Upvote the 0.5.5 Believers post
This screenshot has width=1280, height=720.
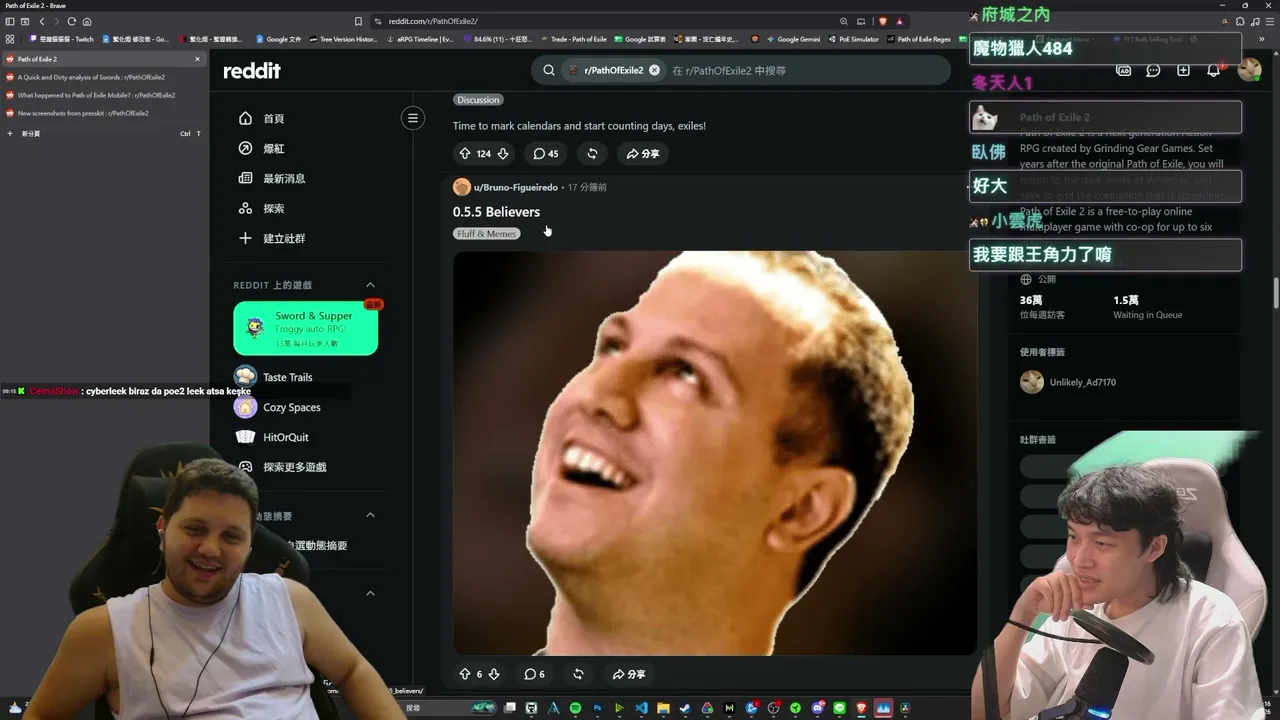click(465, 674)
